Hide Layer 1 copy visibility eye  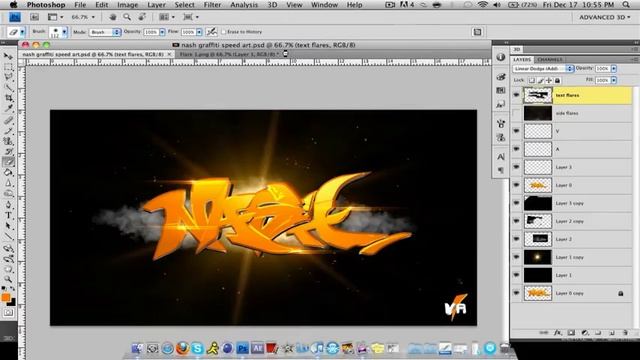tap(516, 257)
